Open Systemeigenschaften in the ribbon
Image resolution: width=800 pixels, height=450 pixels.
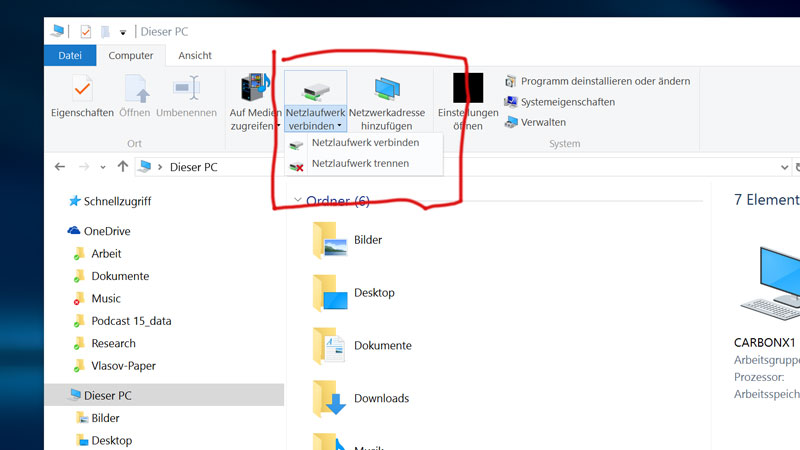[560, 102]
